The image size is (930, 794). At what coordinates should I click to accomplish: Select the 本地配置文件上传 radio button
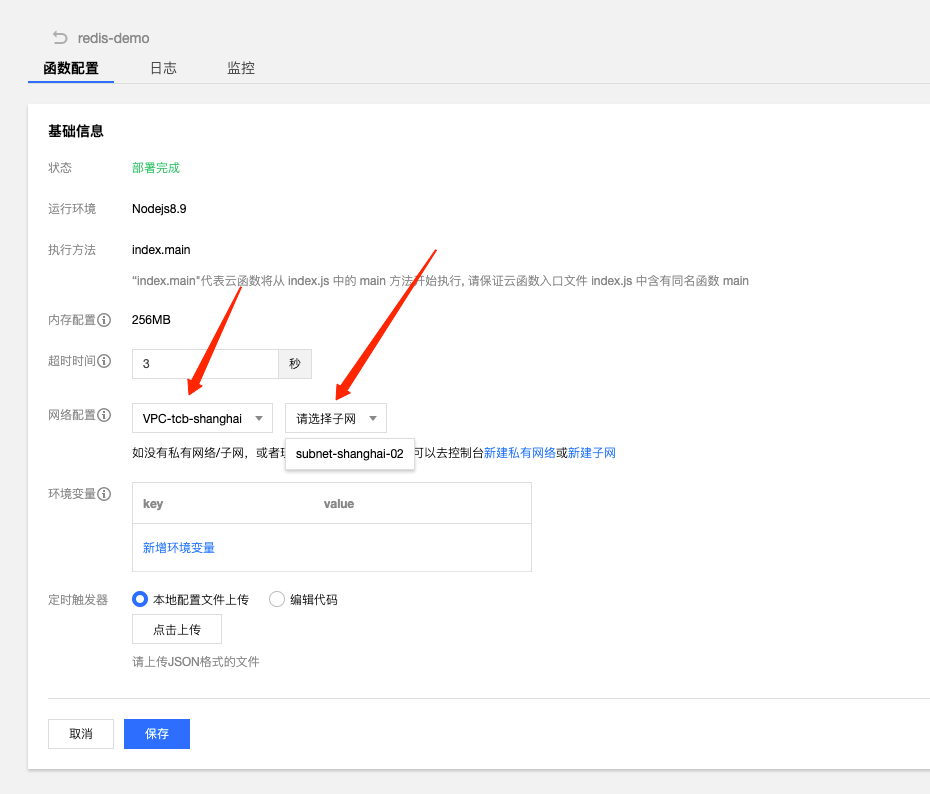140,599
